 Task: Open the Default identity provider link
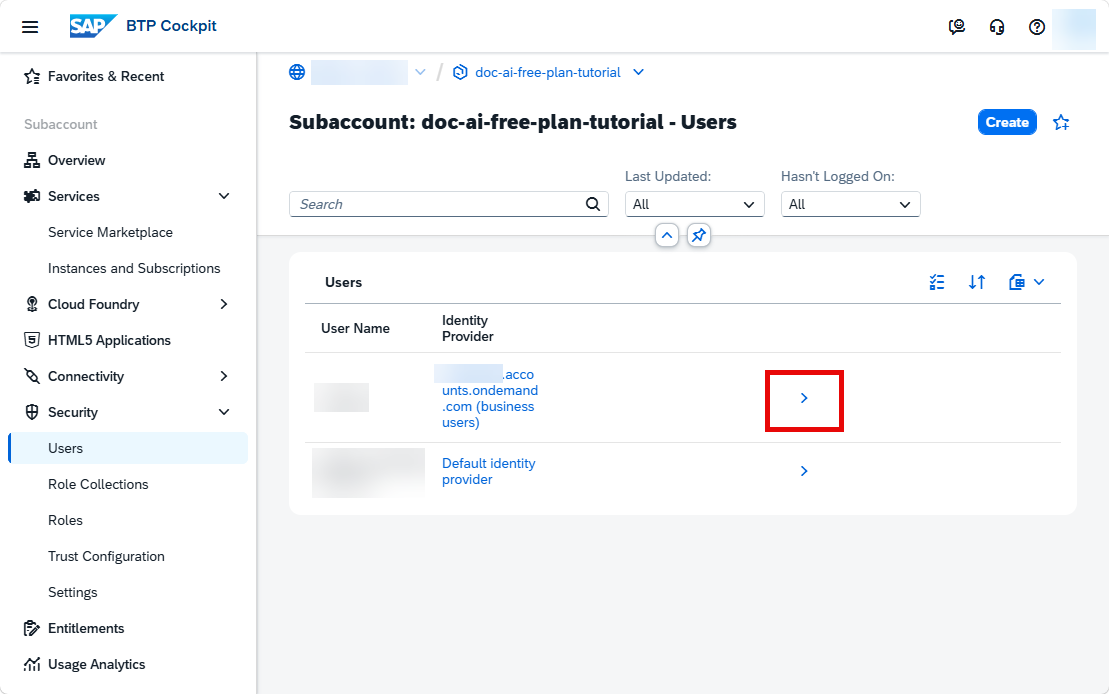pyautogui.click(x=489, y=471)
